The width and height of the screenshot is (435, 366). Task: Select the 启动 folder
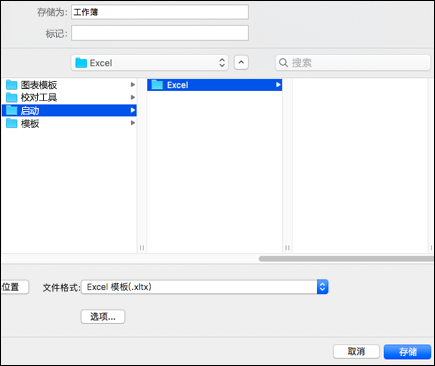pyautogui.click(x=69, y=110)
